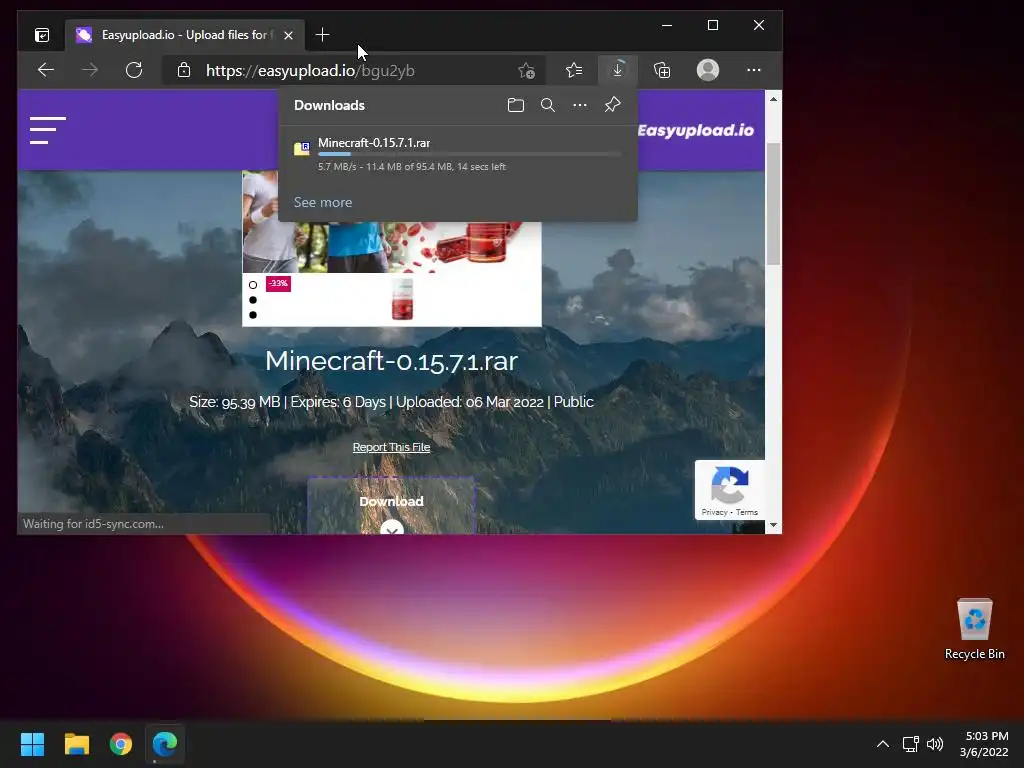Add this page to favorites star
This screenshot has height=768, width=1024.
click(526, 70)
